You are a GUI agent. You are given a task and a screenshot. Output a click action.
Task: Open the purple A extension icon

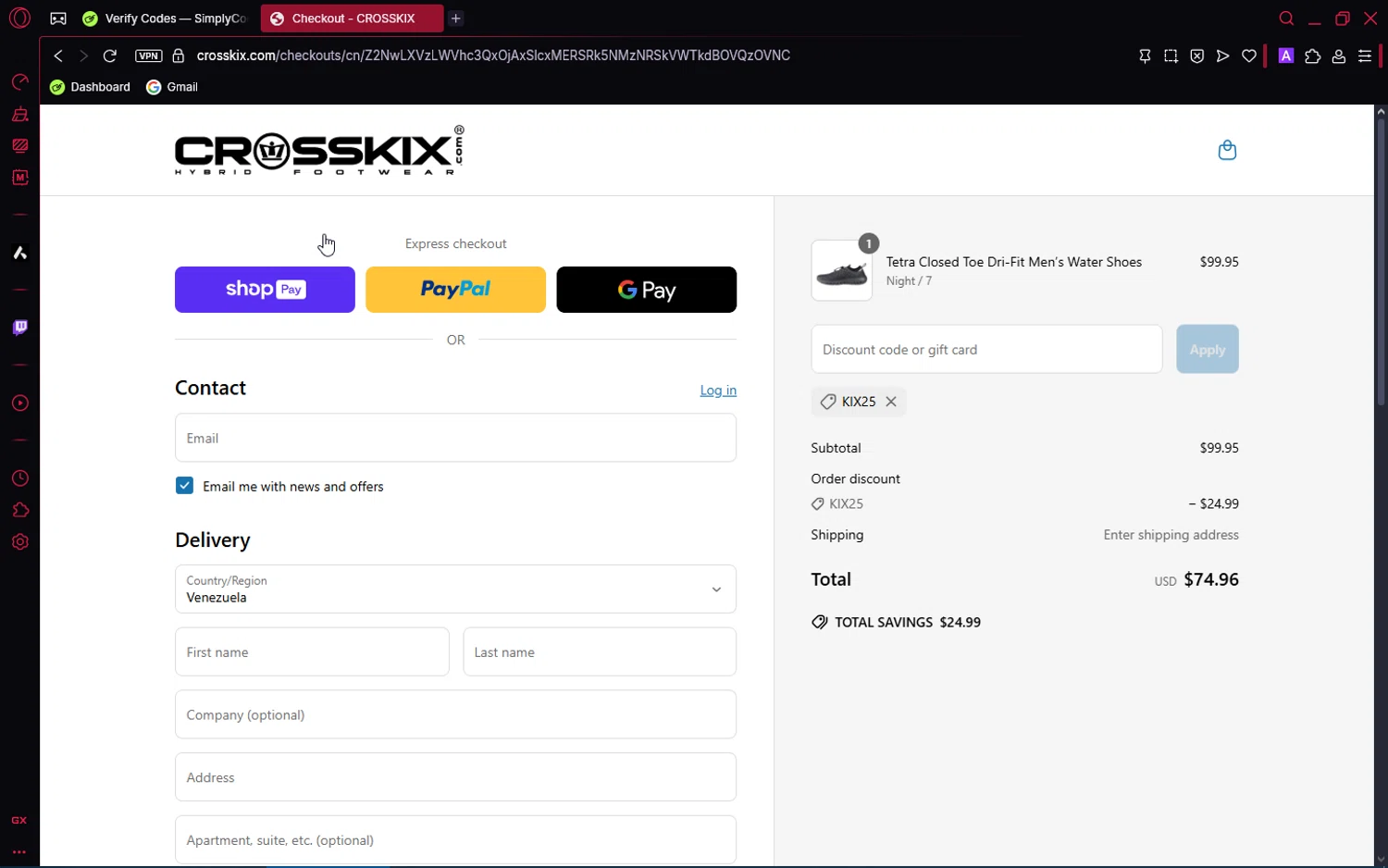[x=1286, y=56]
